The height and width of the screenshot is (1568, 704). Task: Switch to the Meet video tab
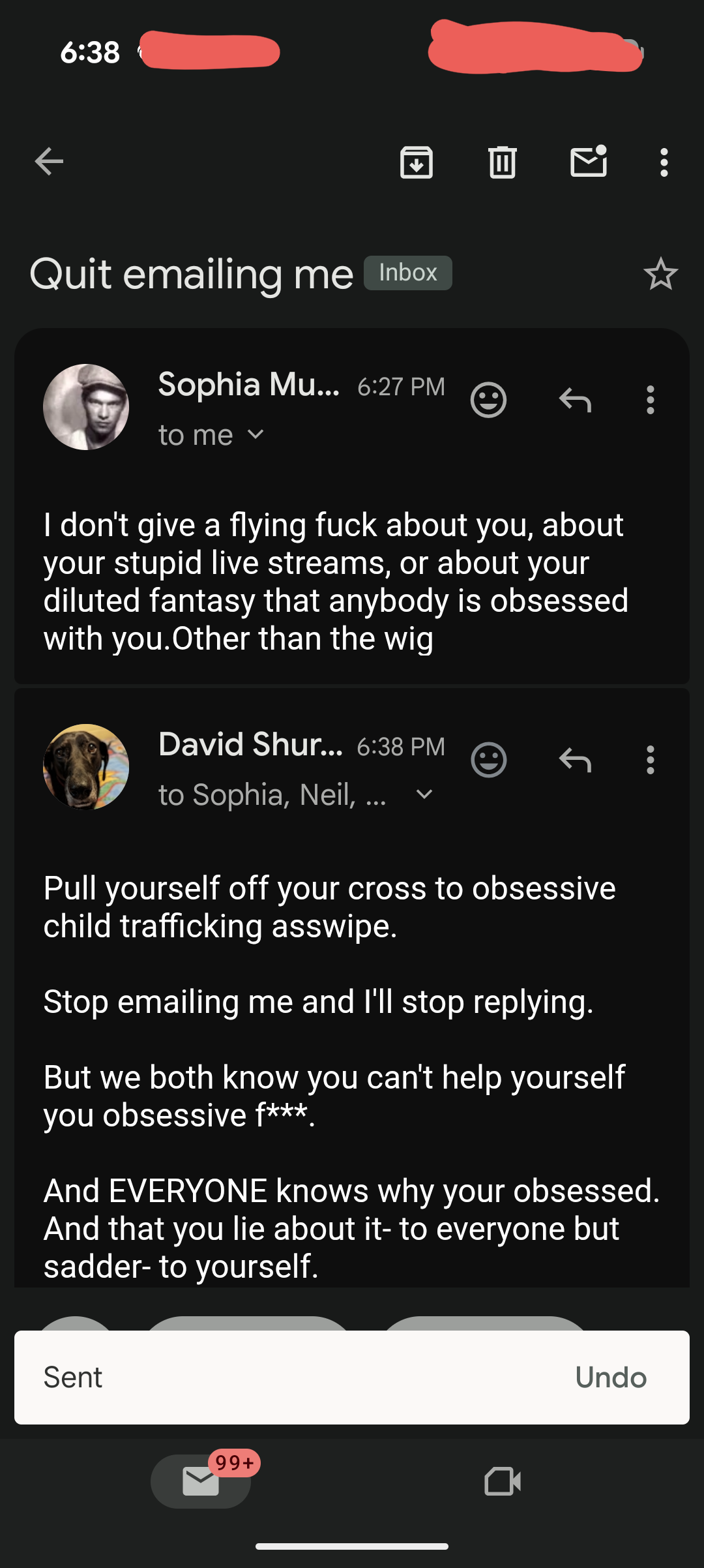tap(503, 1481)
